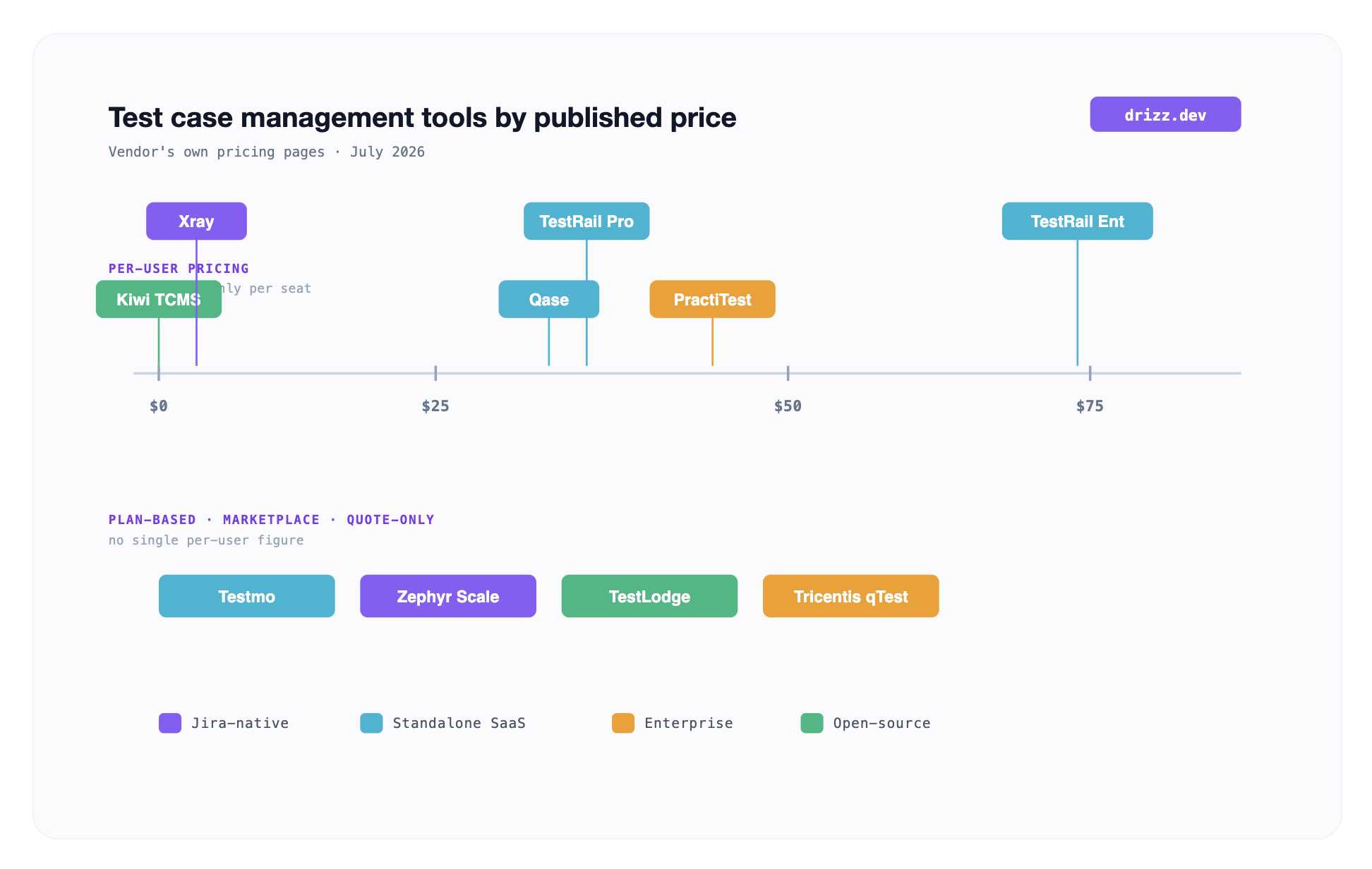The width and height of the screenshot is (1372, 869).
Task: Click the TestRail Ent label
Action: click(1078, 221)
